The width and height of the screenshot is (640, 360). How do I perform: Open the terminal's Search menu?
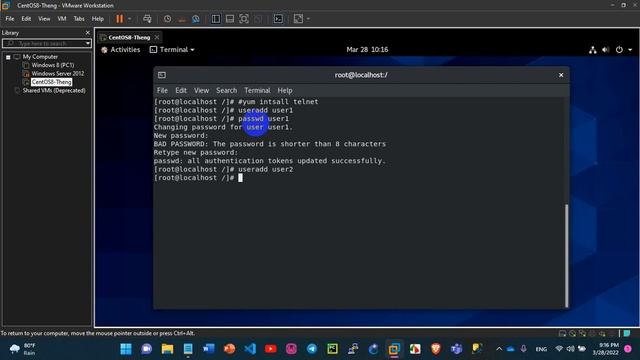coord(227,91)
